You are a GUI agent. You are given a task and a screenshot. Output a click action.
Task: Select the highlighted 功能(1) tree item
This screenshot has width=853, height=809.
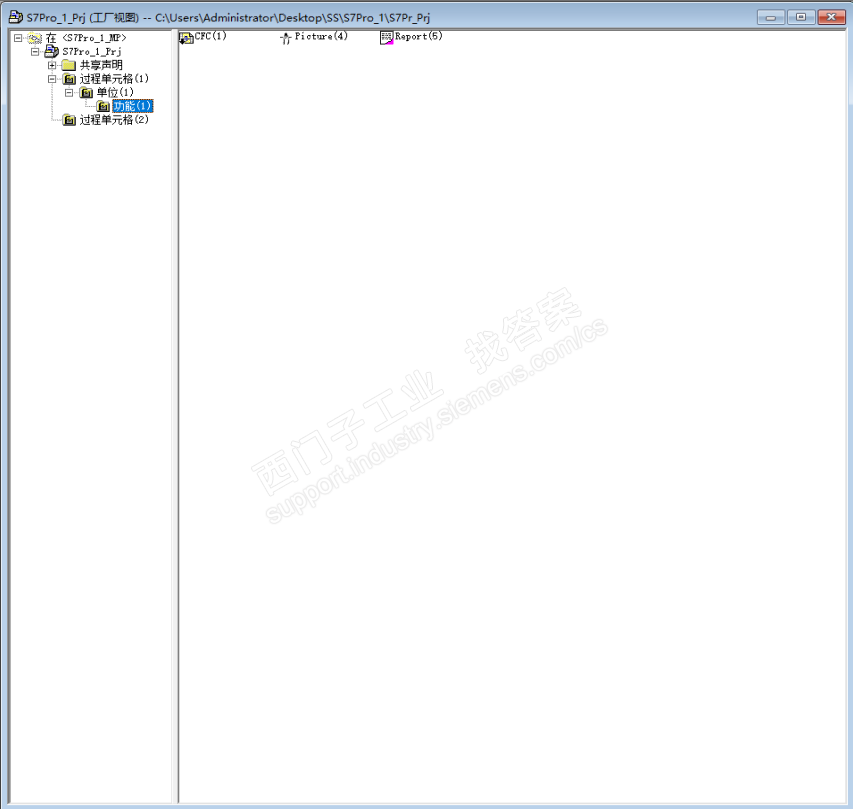(x=133, y=106)
